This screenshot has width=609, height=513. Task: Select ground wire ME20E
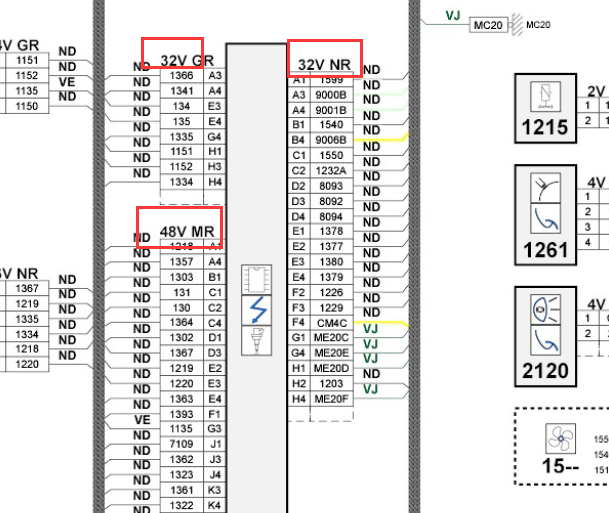(x=331, y=353)
